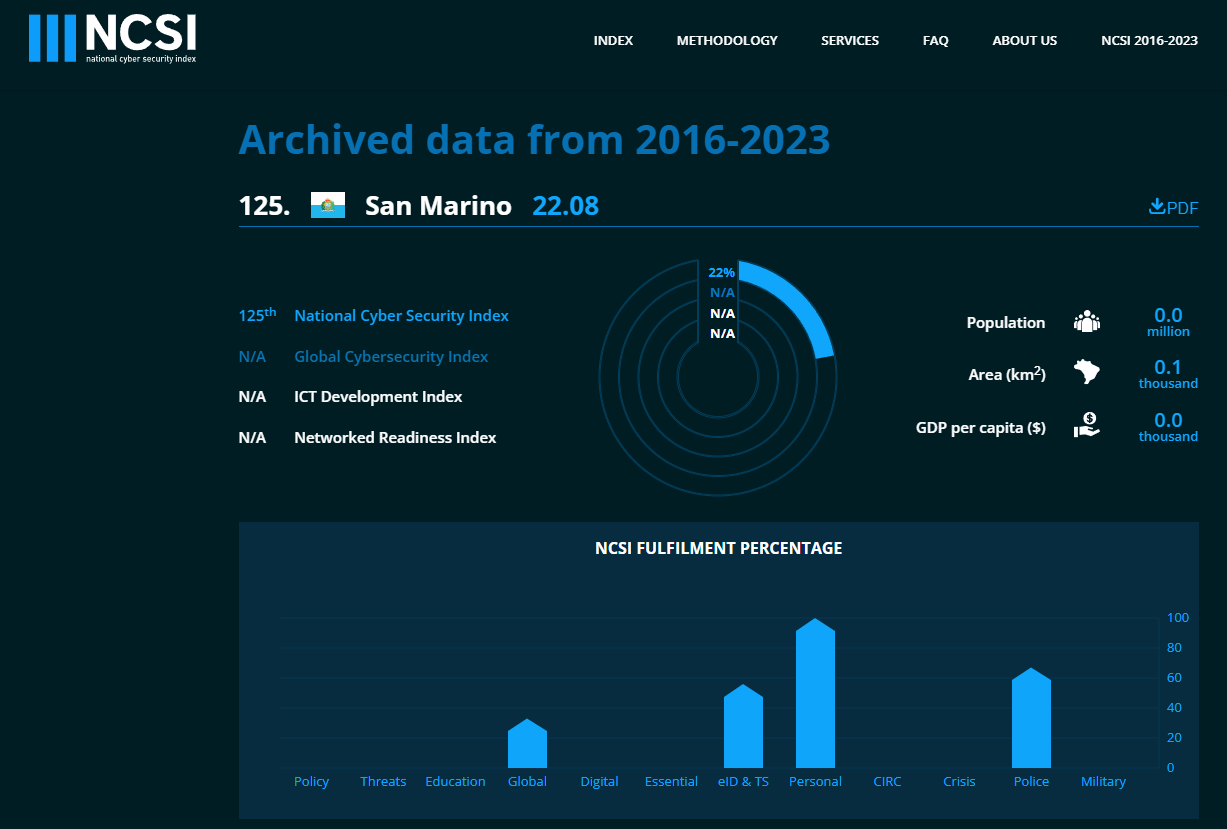Open the SERVICES menu item
The width and height of the screenshot is (1227, 829).
point(850,41)
